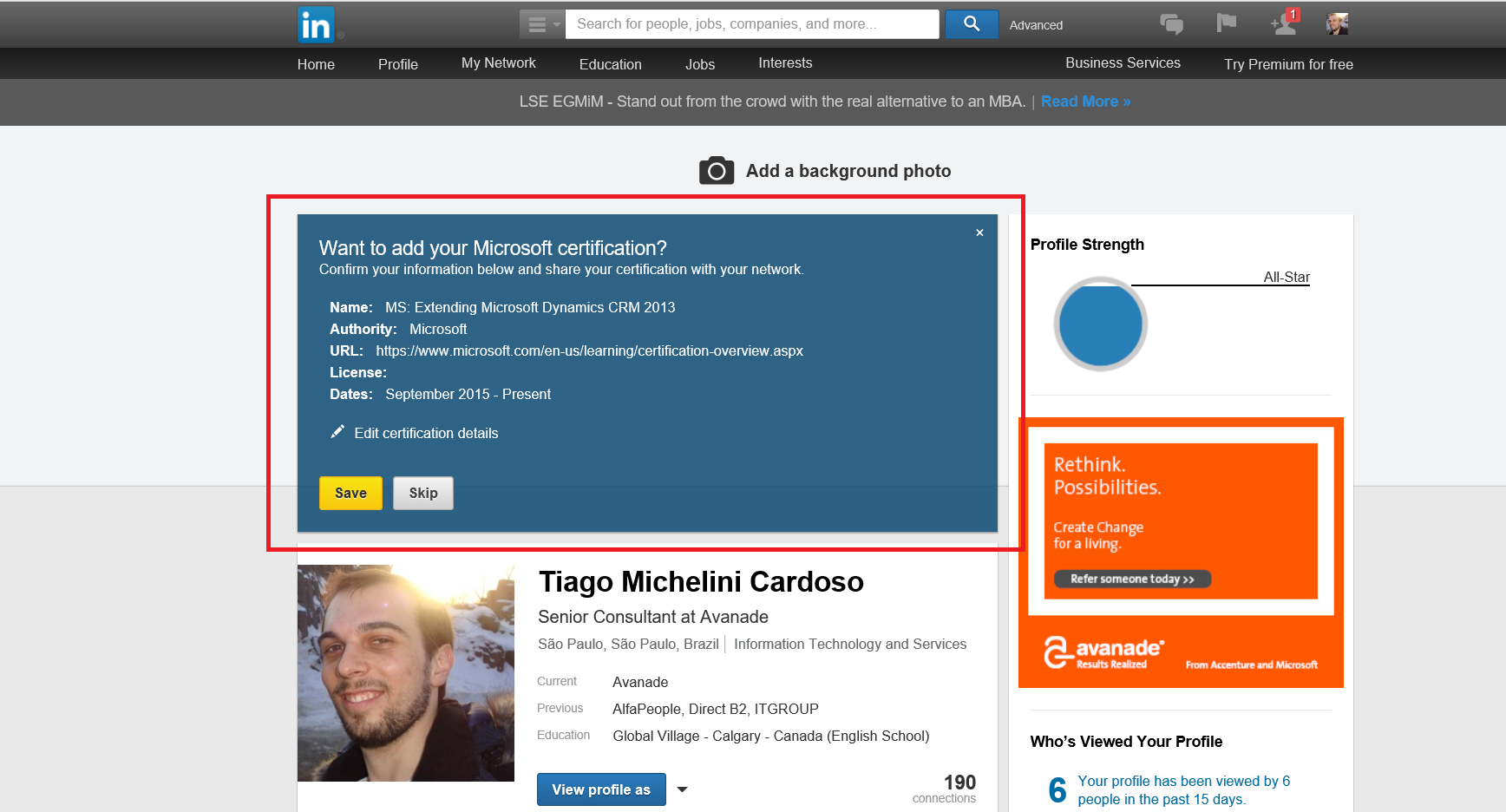Click inside the search text field

pos(751,24)
